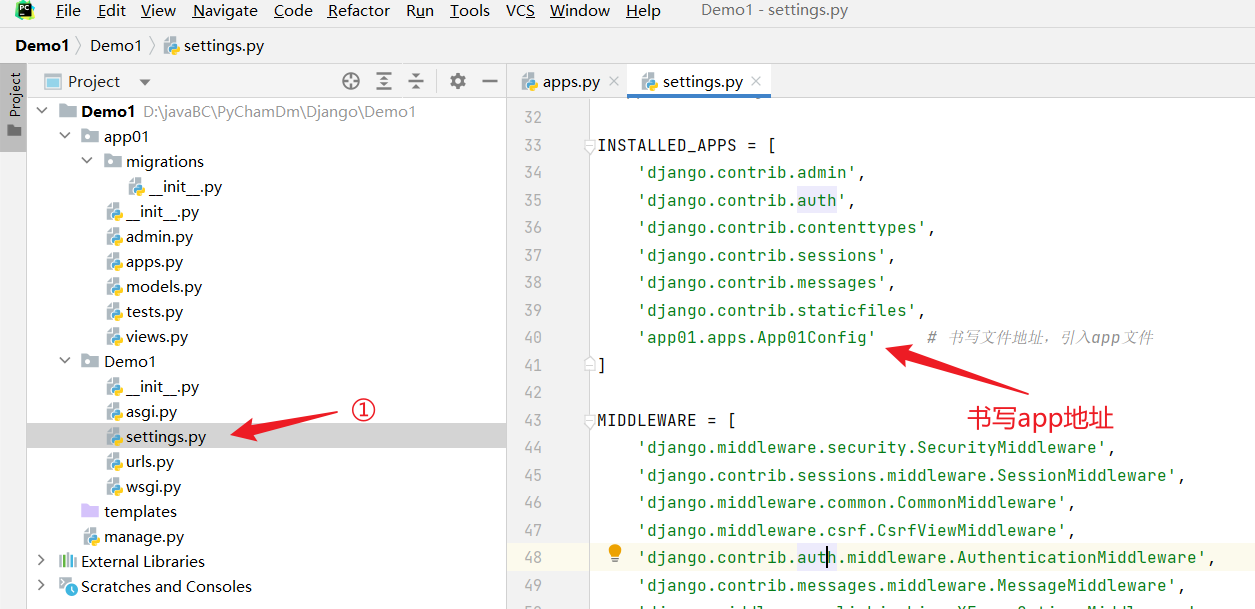Click the Collapse All icon in Project panel
Image resolution: width=1255 pixels, height=609 pixels.
click(416, 81)
